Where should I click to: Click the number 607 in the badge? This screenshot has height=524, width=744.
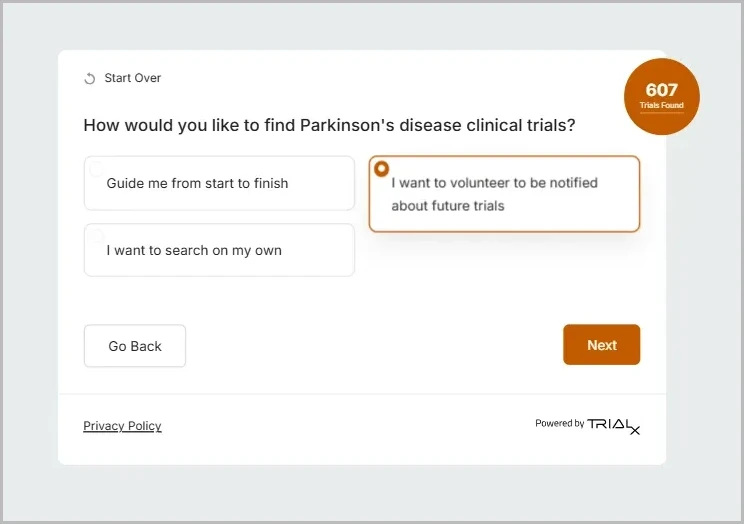pos(661,90)
